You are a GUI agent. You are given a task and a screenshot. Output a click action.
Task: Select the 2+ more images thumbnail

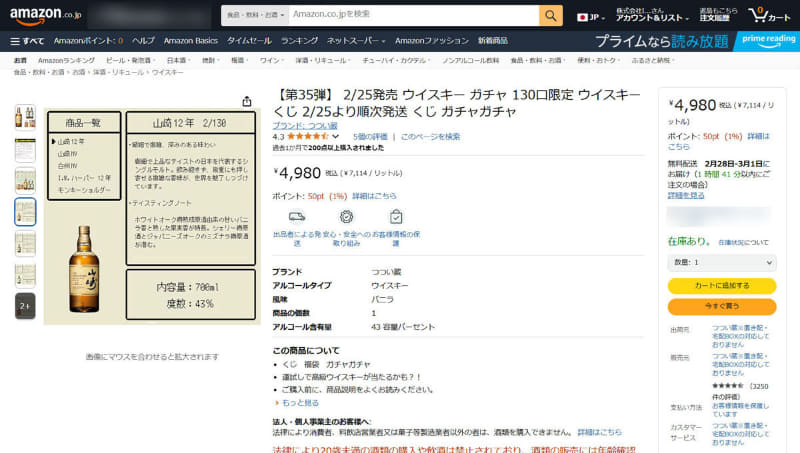[25, 306]
